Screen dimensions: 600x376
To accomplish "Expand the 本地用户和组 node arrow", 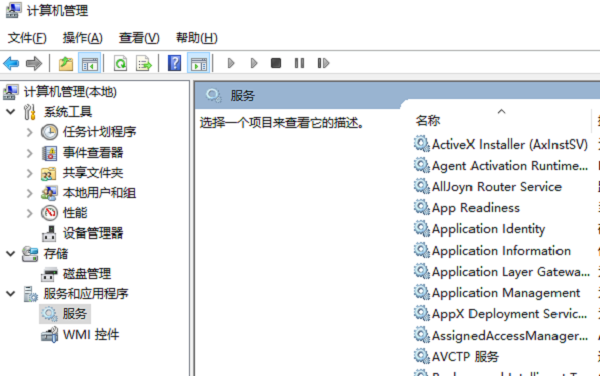I will tap(29, 193).
